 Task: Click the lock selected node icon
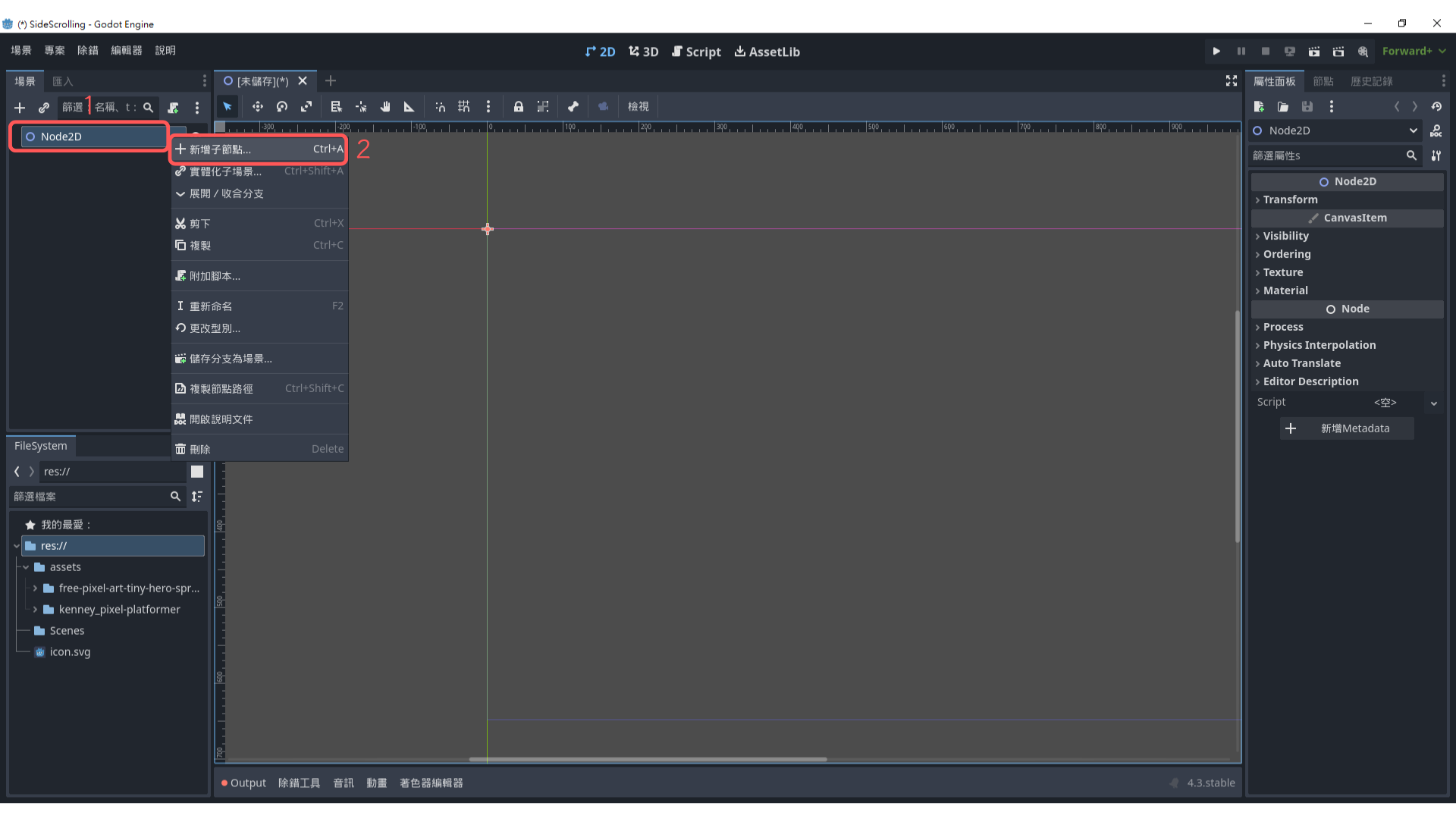(519, 107)
